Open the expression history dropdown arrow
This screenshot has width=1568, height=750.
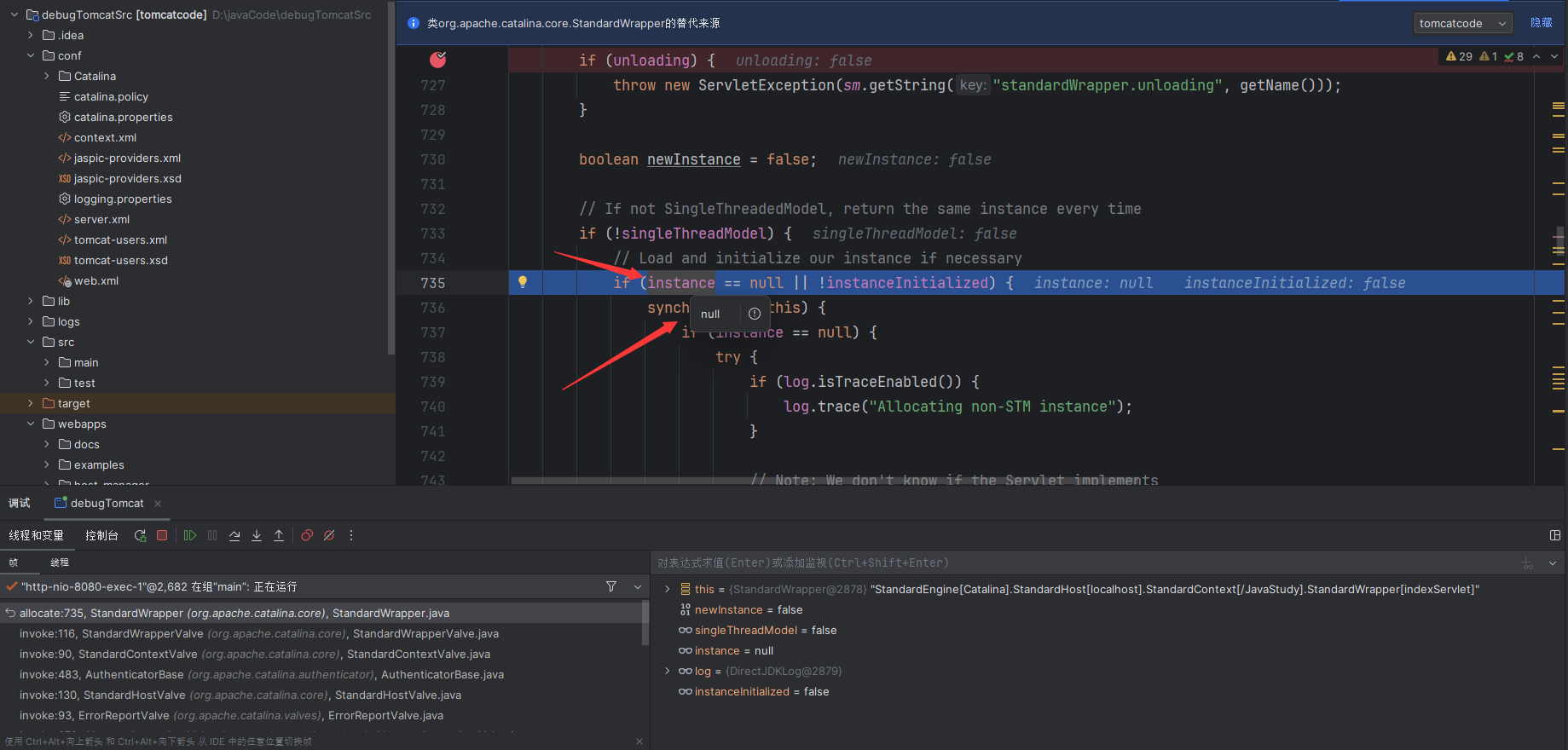click(1553, 562)
